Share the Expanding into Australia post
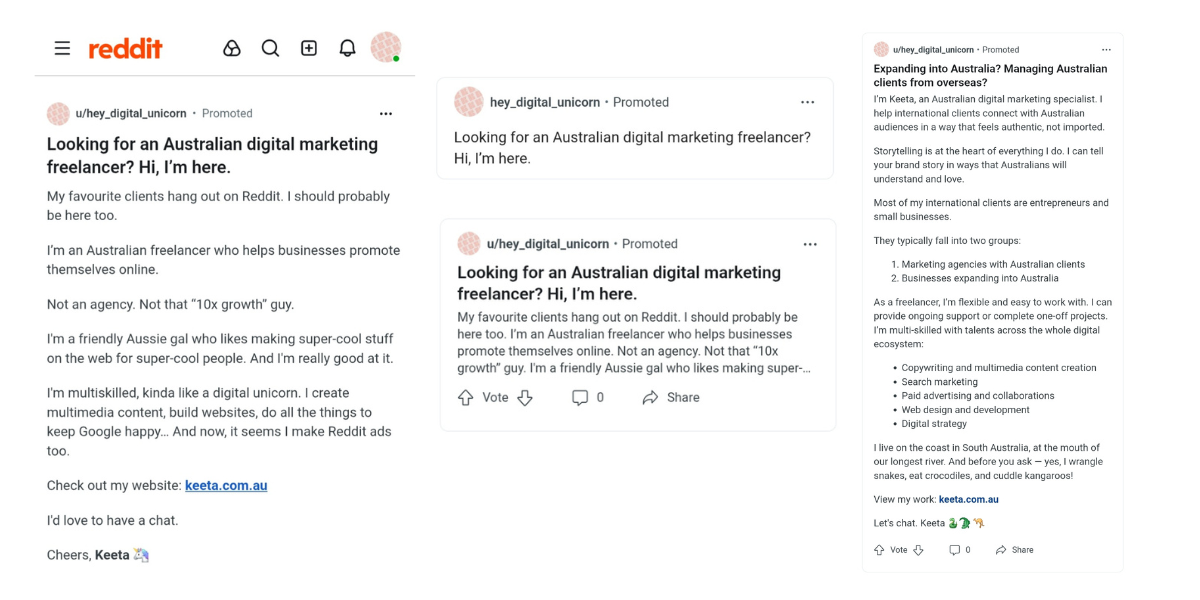Image resolution: width=1200 pixels, height=600 pixels. click(x=1014, y=550)
